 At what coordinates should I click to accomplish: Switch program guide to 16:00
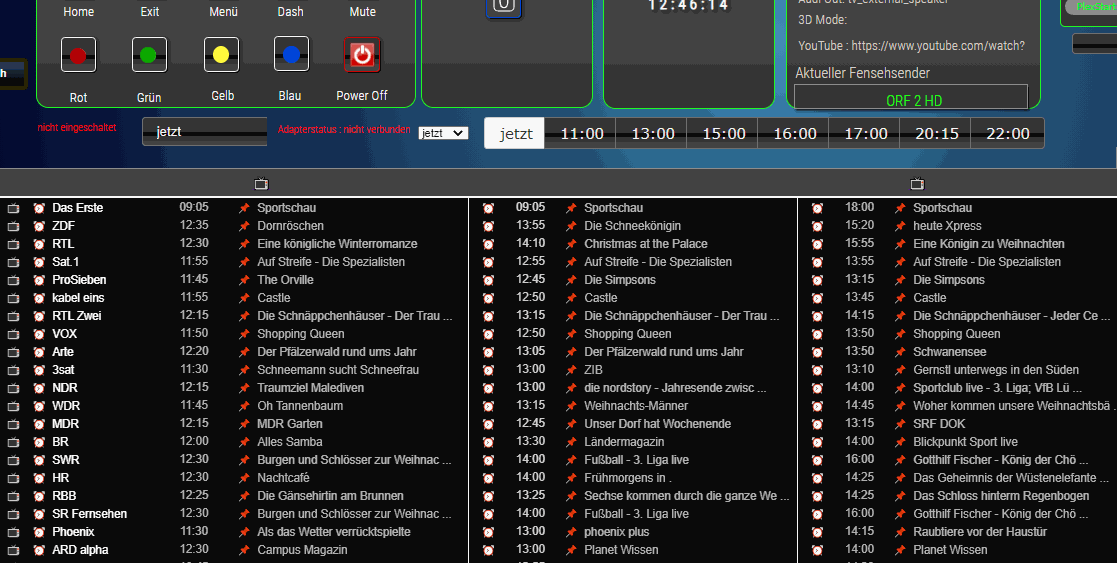click(x=795, y=133)
